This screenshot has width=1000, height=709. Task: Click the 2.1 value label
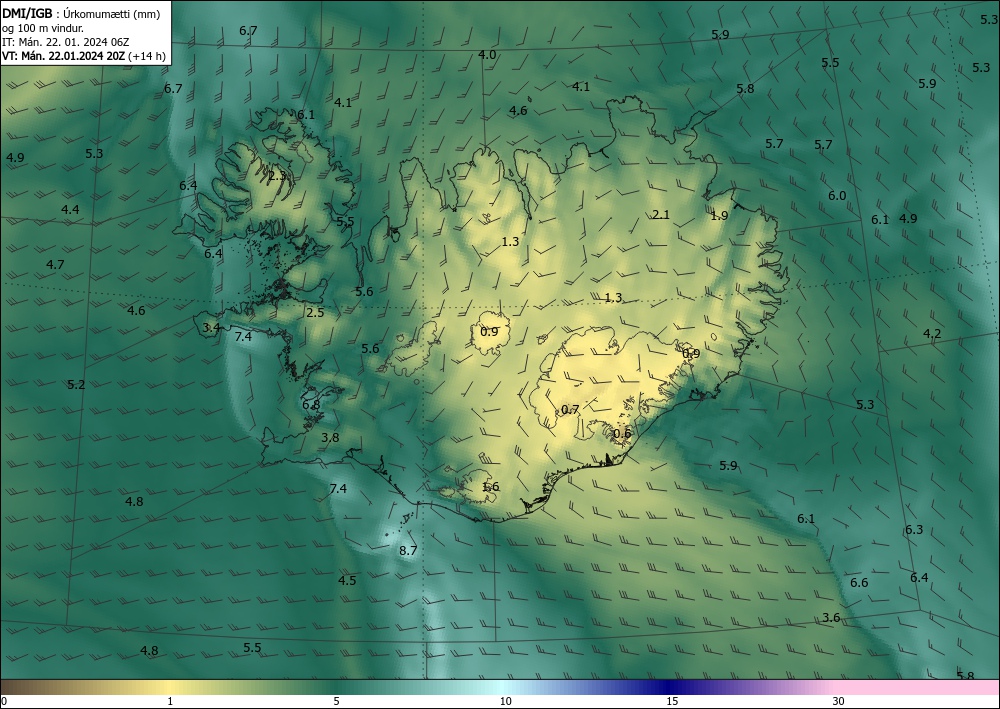coord(661,214)
